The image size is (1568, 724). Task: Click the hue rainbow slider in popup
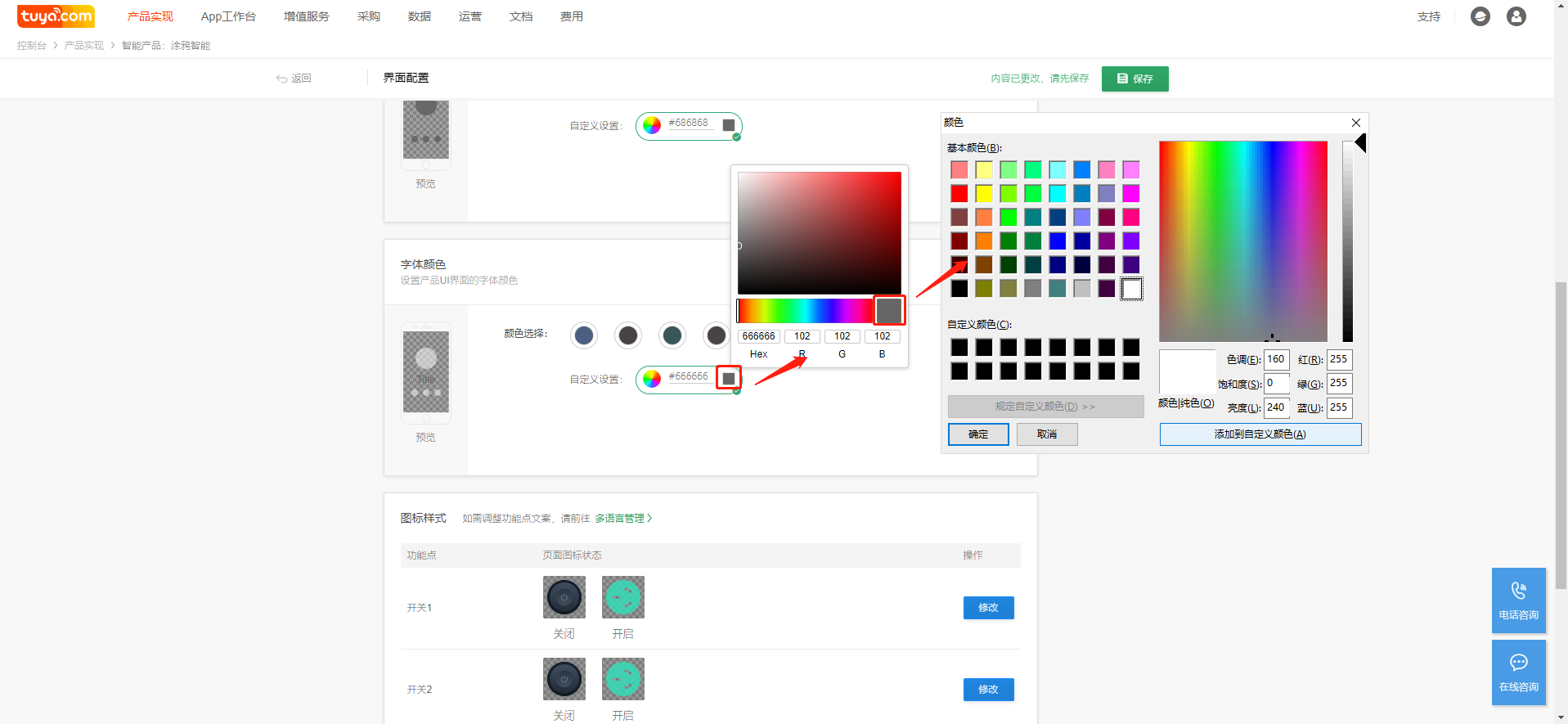coord(805,311)
